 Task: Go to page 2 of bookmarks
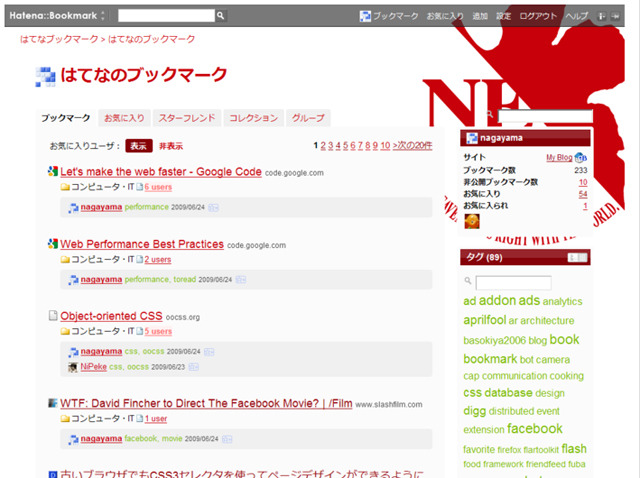point(323,145)
